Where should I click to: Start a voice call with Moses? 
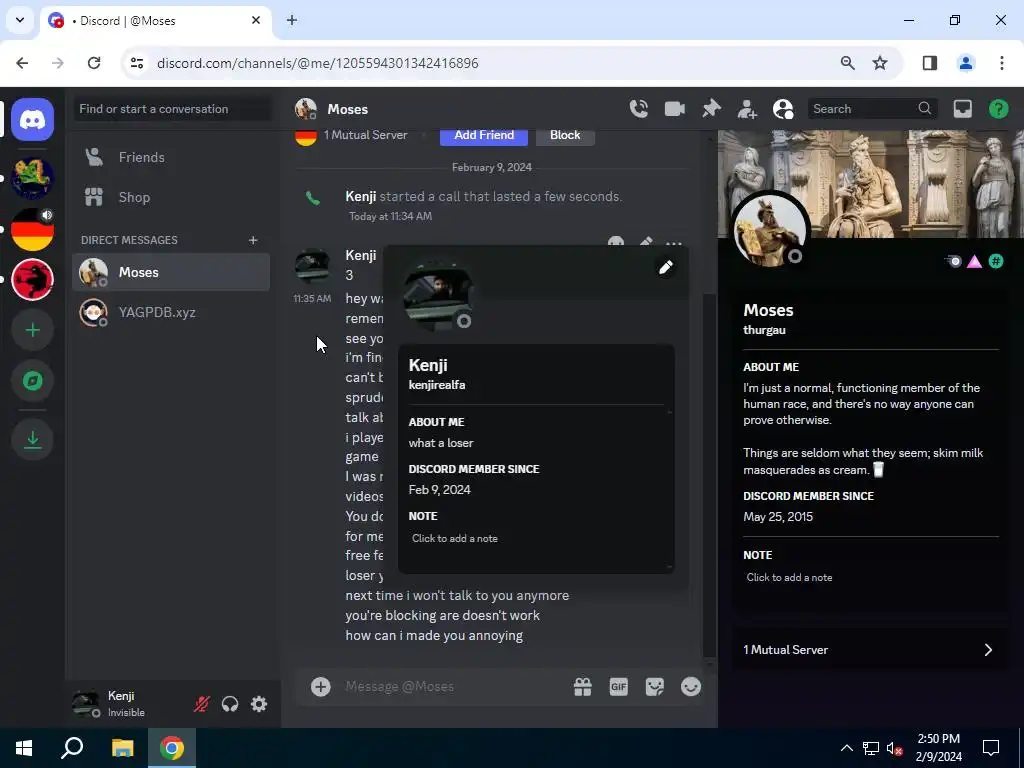click(x=639, y=108)
